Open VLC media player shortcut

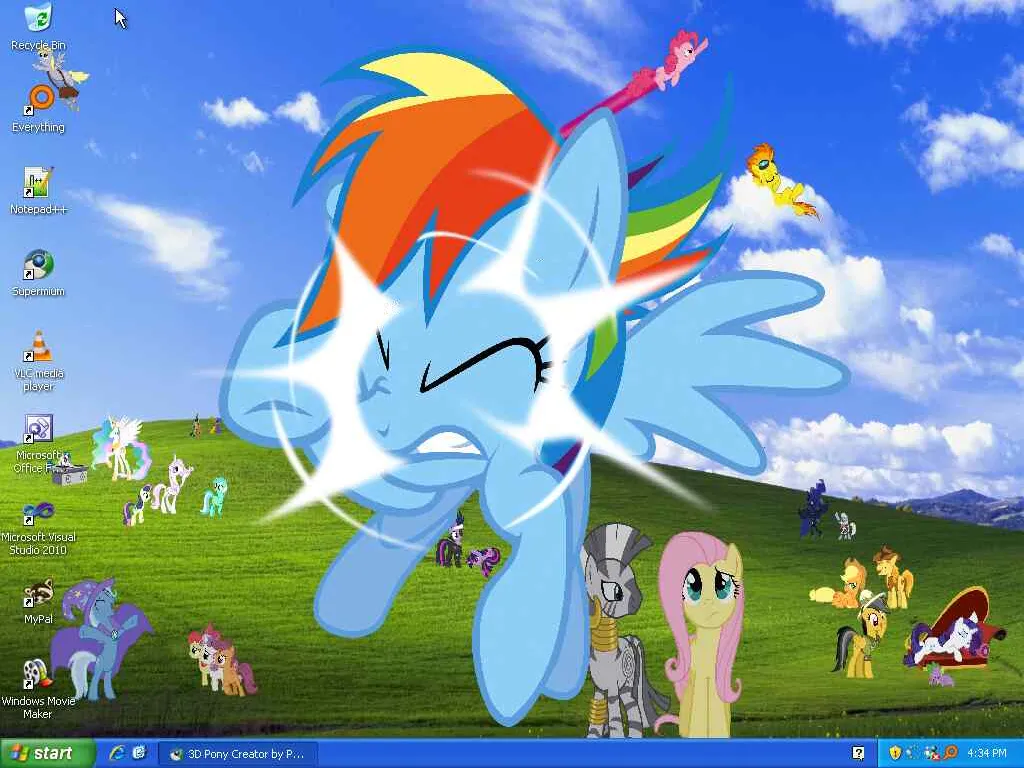pos(38,360)
